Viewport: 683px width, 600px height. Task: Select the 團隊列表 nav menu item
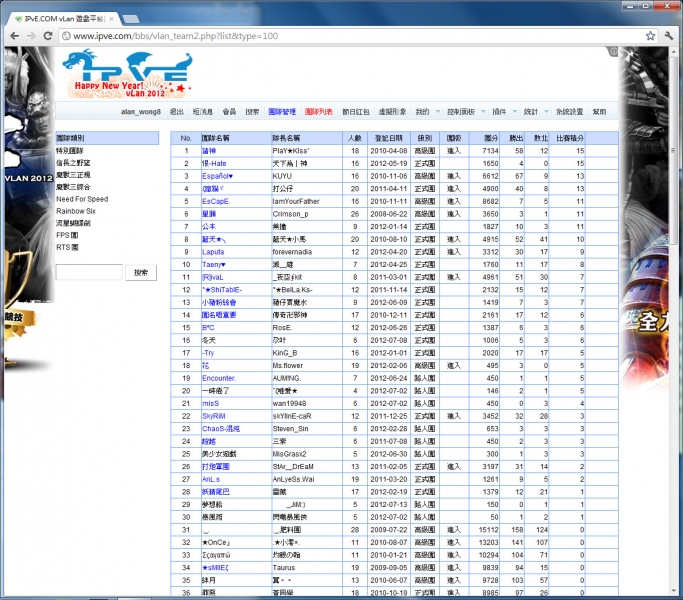point(319,112)
